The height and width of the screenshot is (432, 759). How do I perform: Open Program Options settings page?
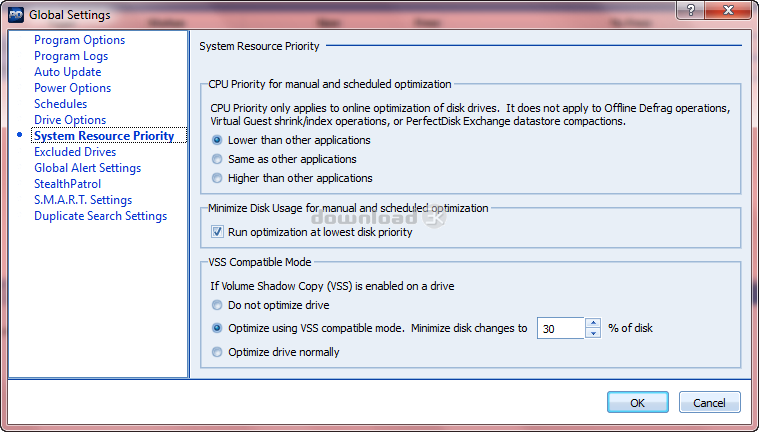(x=80, y=40)
